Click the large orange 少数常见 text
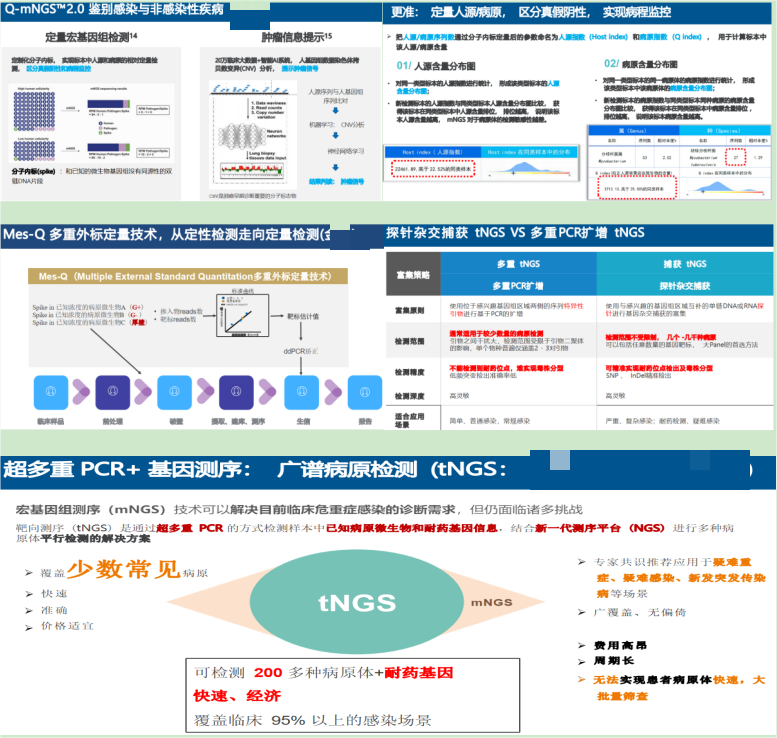This screenshot has width=777, height=738. click(x=123, y=569)
